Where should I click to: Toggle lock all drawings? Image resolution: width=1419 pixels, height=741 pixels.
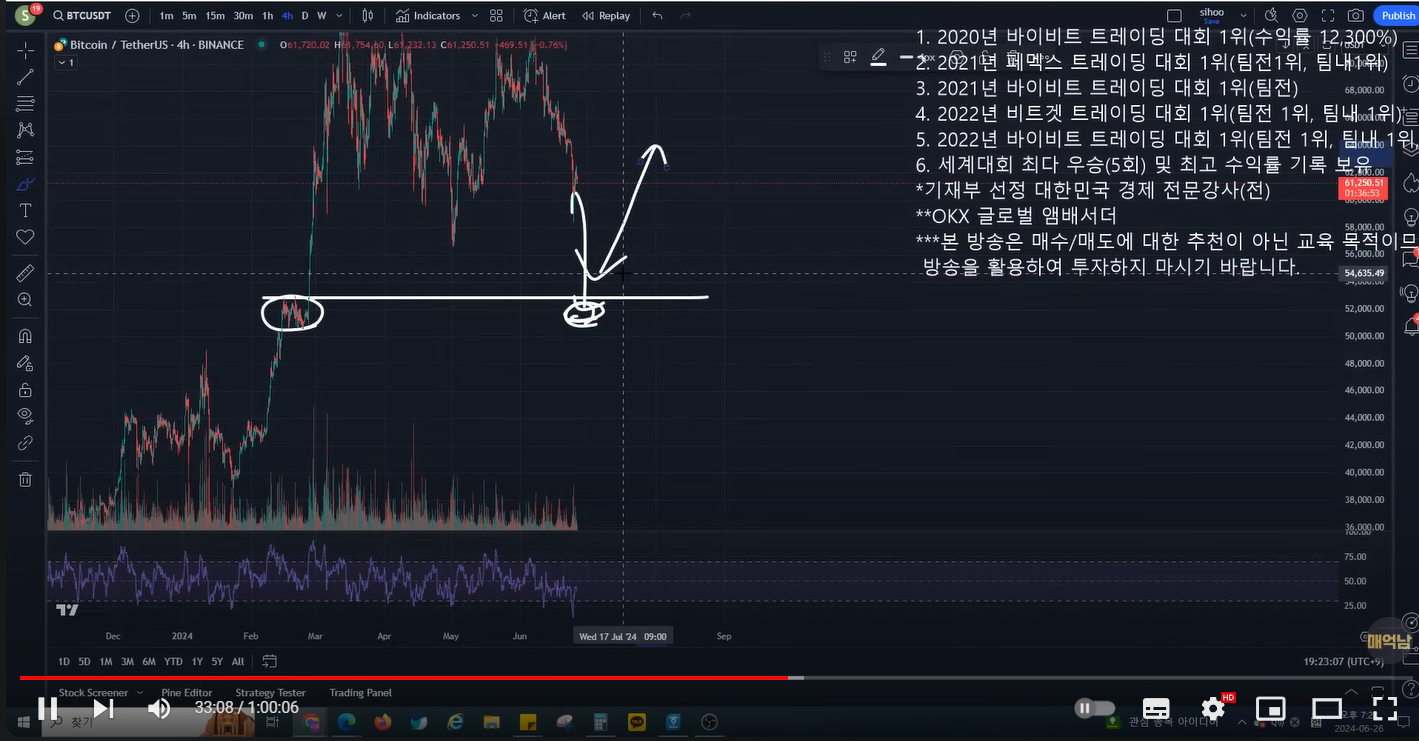pos(25,390)
